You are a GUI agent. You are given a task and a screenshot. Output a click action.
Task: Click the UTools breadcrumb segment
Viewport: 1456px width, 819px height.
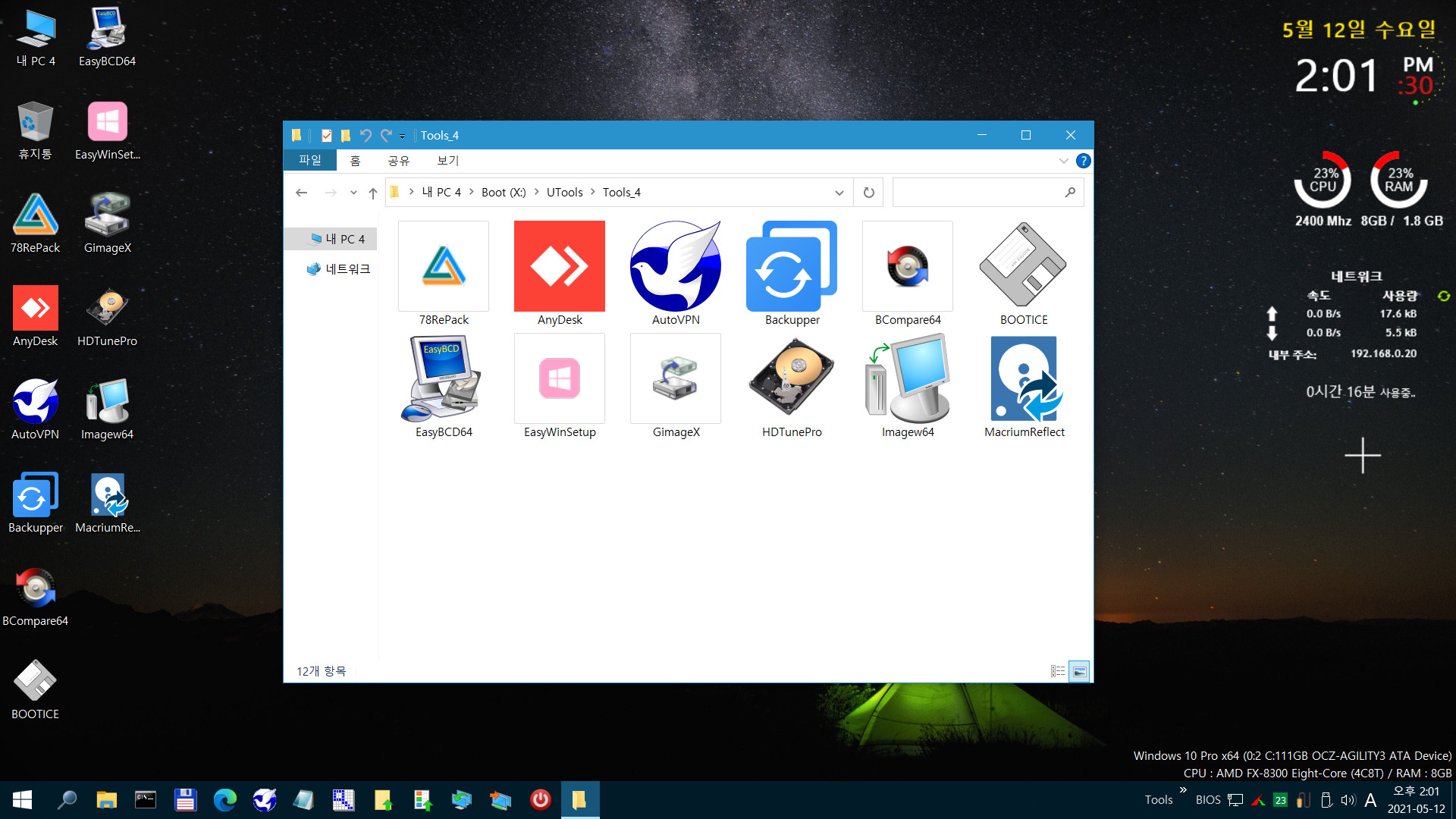point(564,193)
